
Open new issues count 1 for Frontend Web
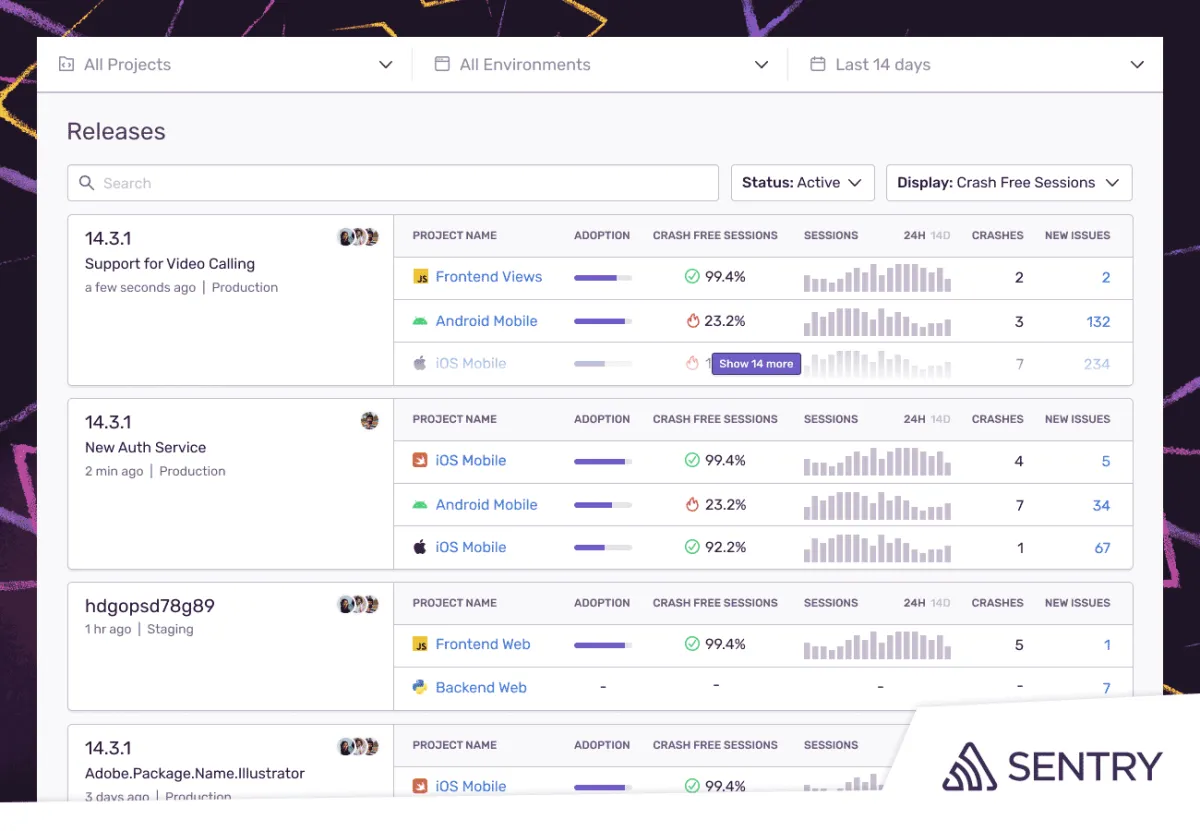pyautogui.click(x=1107, y=645)
